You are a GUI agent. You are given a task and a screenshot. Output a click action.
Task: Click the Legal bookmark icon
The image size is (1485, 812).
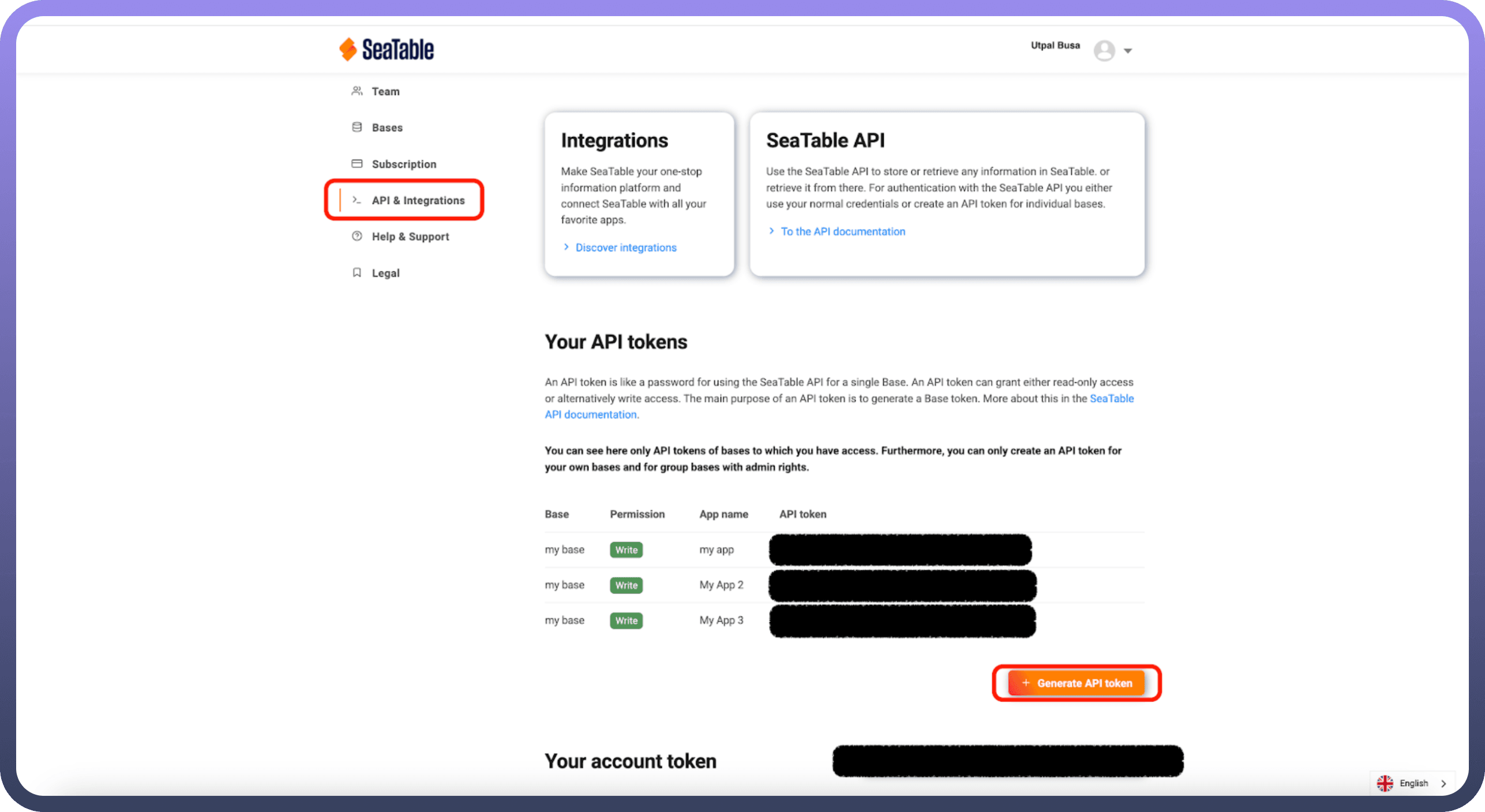[x=357, y=273]
